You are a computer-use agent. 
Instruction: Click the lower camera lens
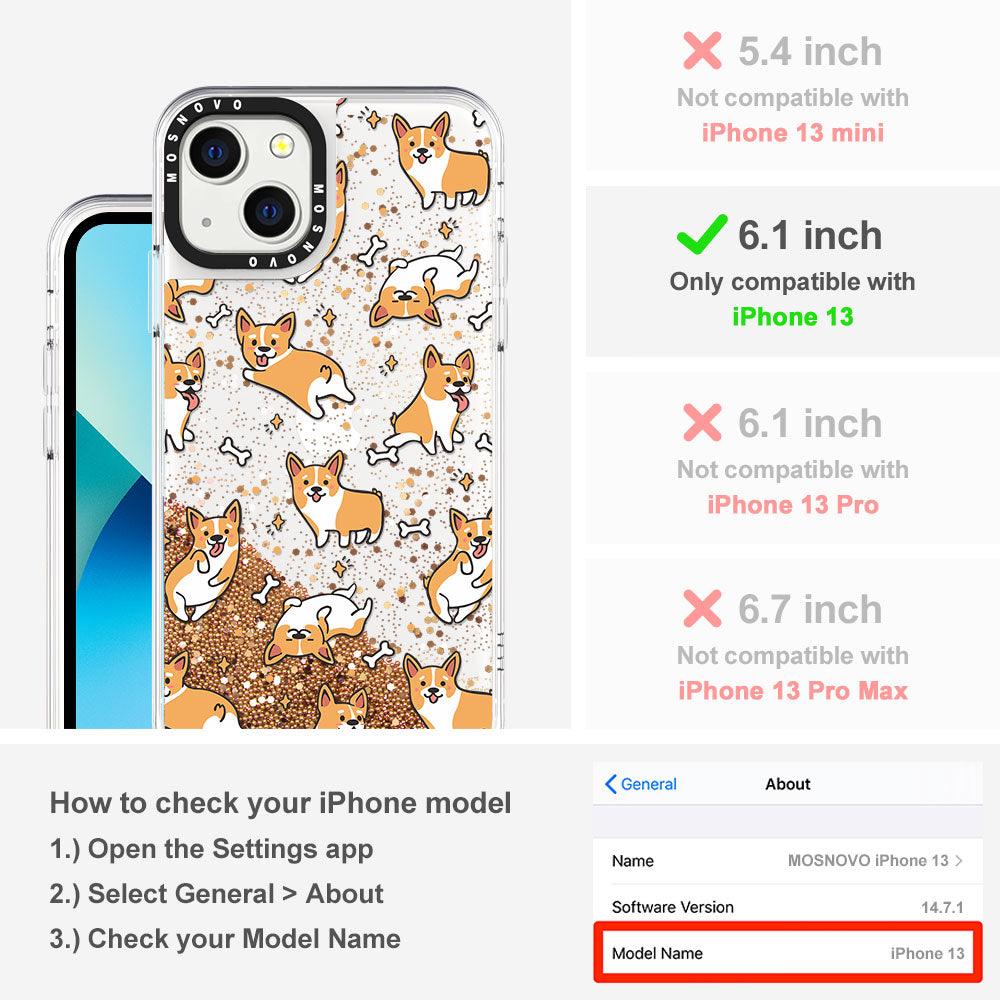(x=270, y=210)
